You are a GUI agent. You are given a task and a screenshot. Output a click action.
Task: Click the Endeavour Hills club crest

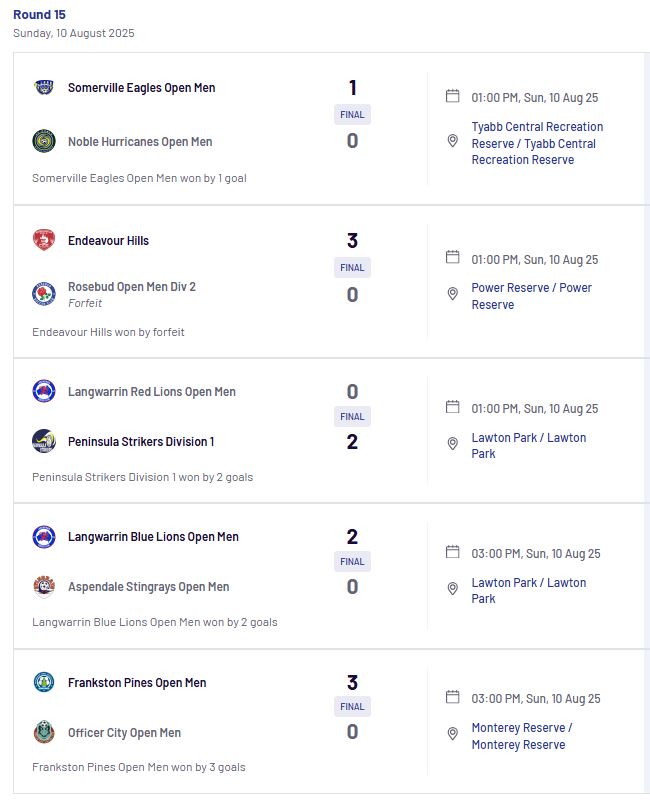[x=44, y=240]
